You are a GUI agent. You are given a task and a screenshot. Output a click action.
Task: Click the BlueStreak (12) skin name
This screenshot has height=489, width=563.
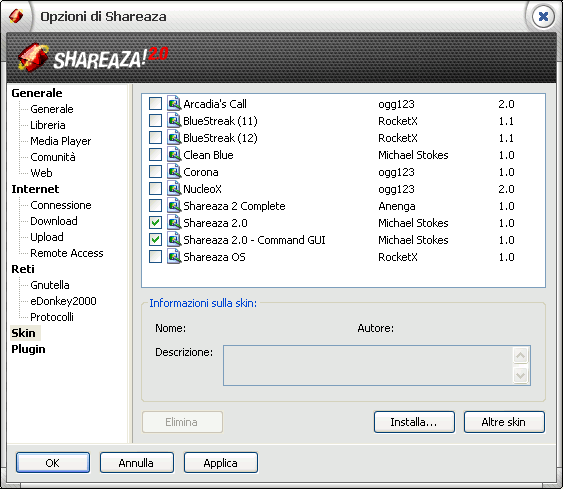pos(220,138)
